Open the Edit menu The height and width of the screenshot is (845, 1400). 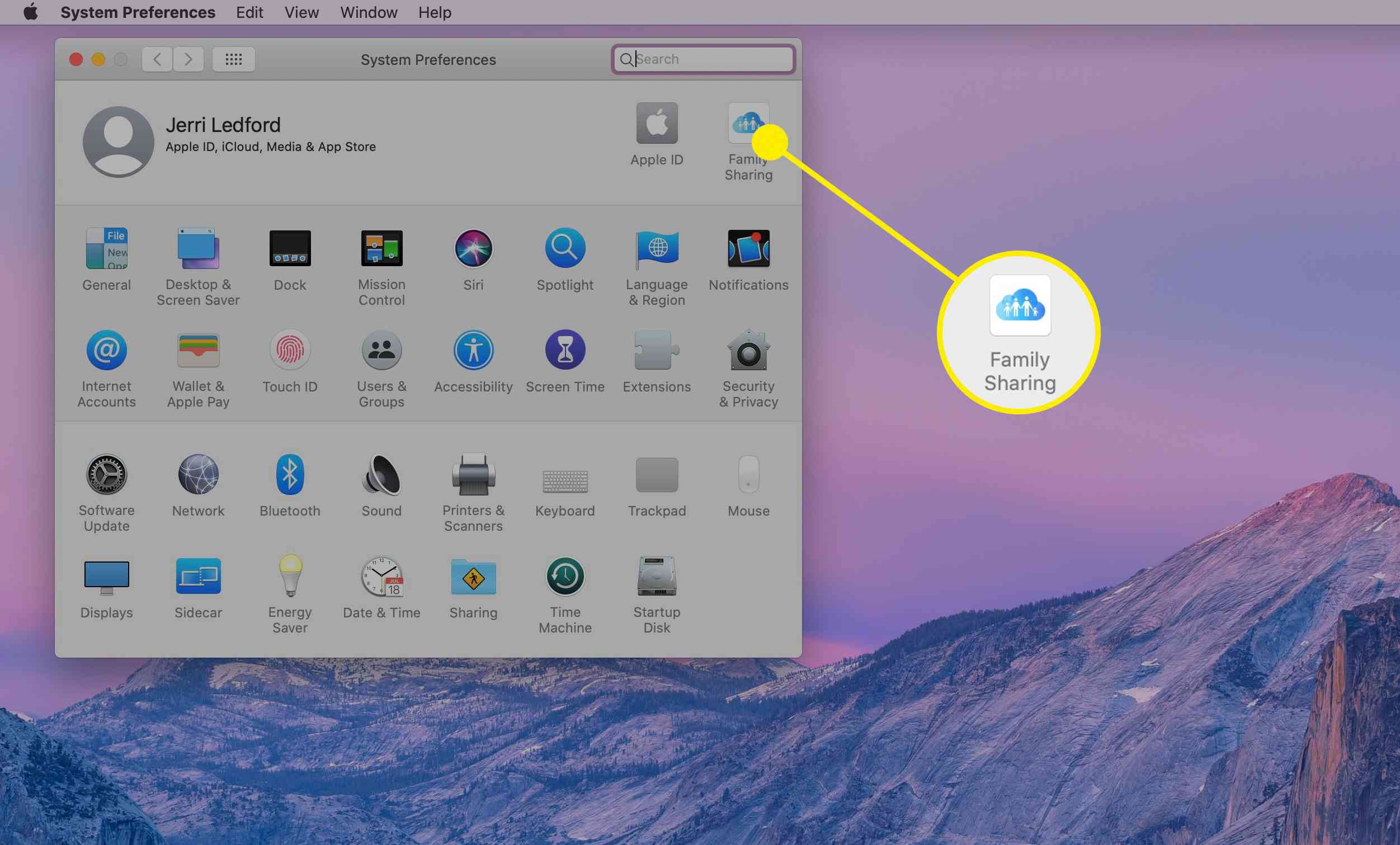(x=249, y=12)
